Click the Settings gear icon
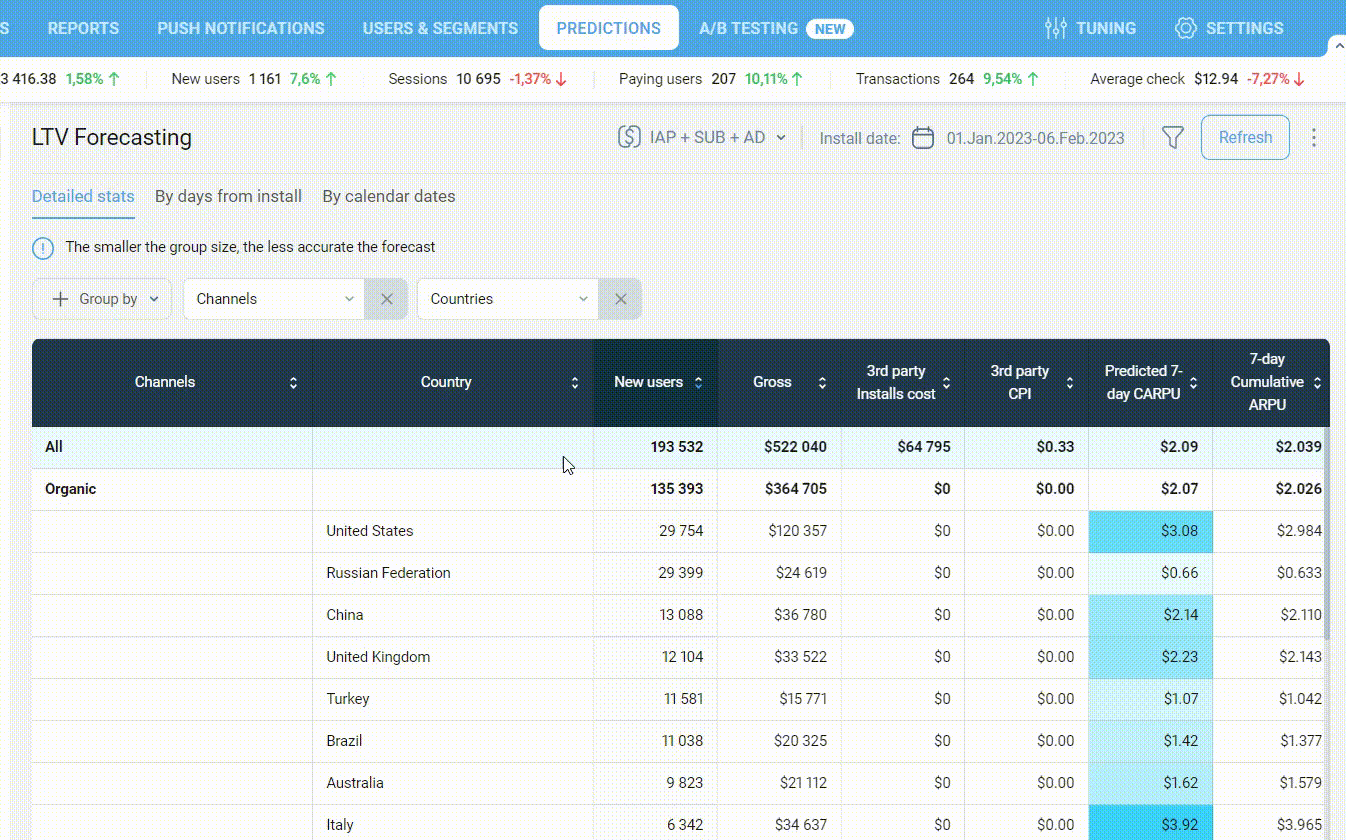 tap(1185, 28)
